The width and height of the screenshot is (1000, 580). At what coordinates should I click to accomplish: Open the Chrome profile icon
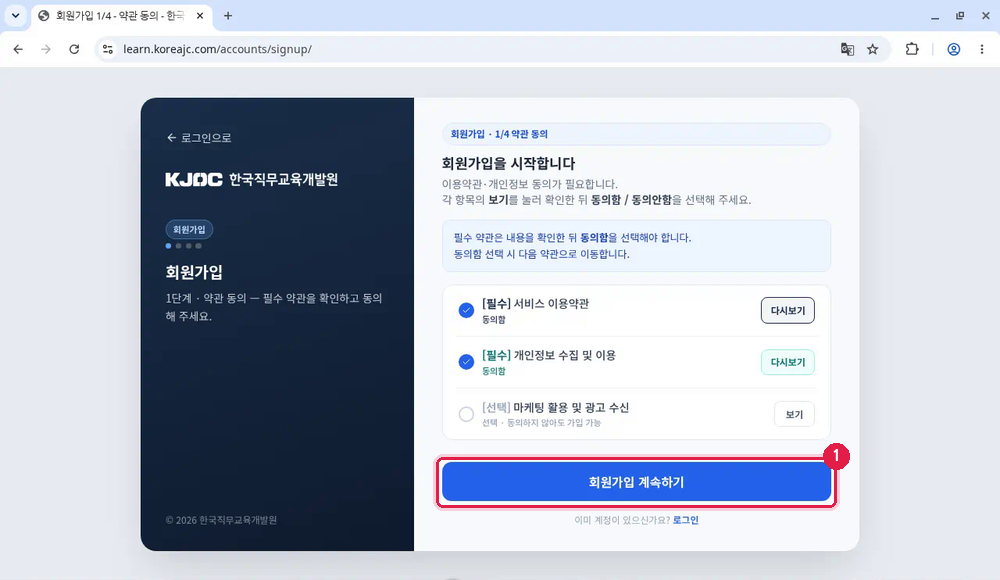(x=953, y=49)
